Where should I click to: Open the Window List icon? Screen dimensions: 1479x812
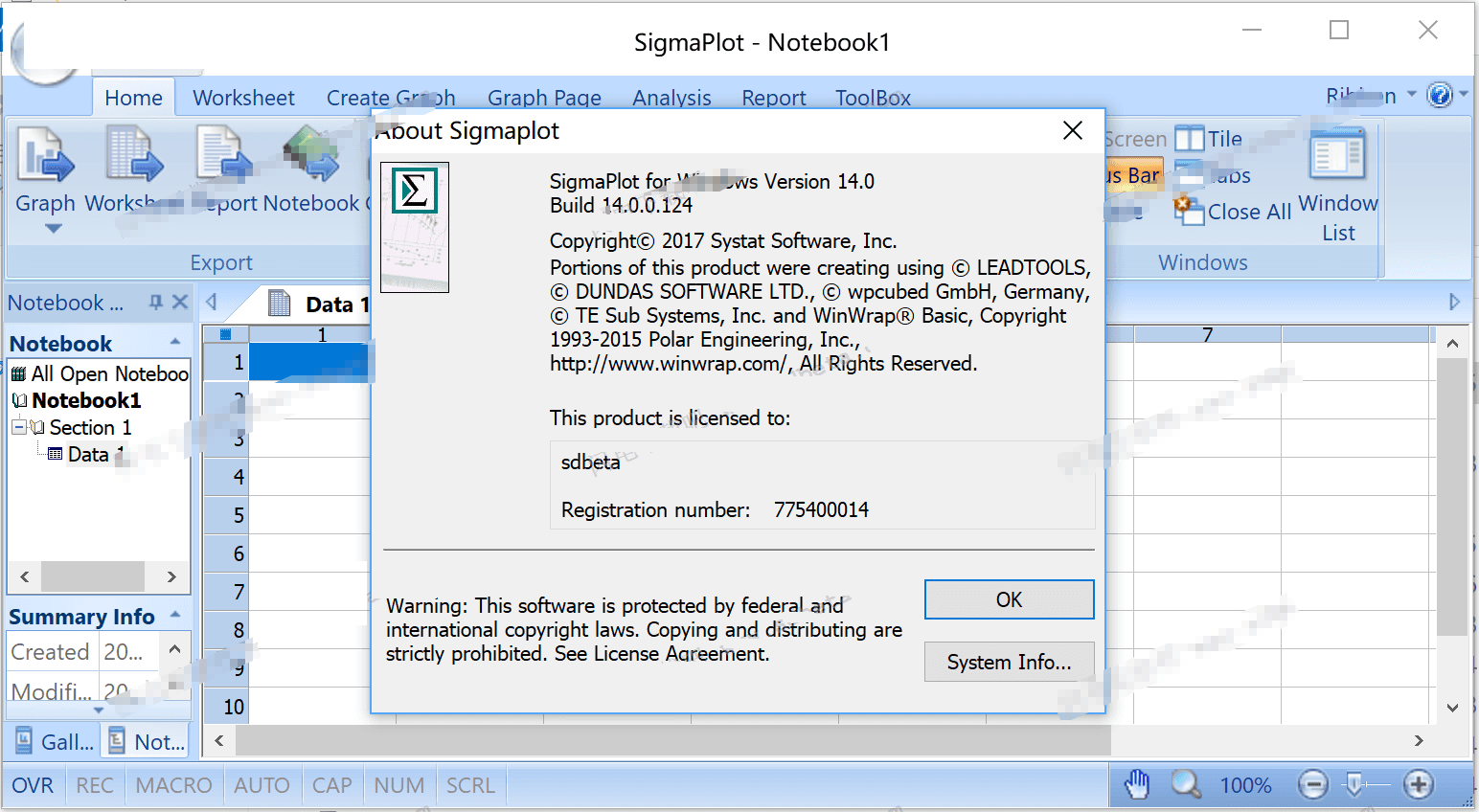click(1337, 153)
